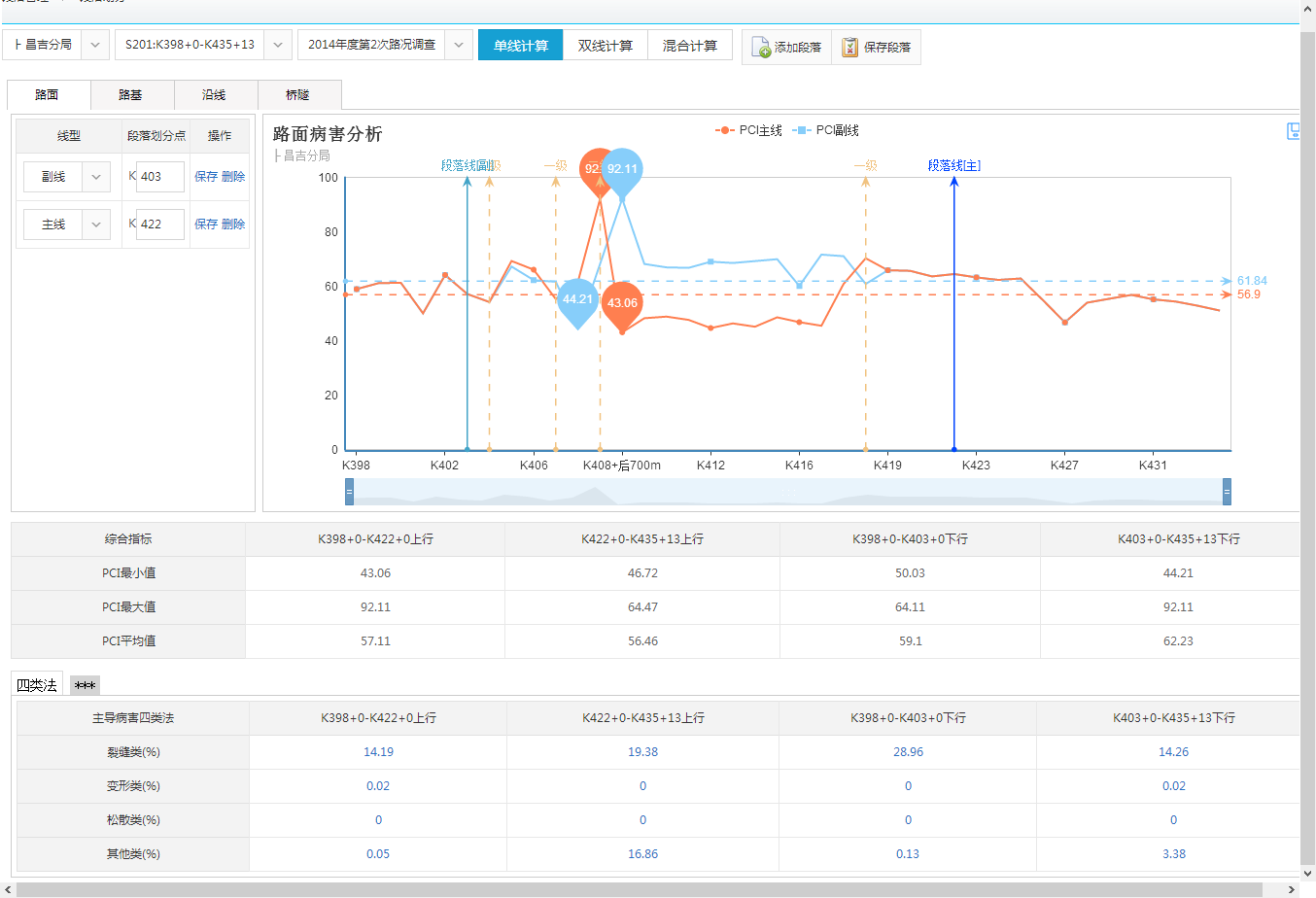This screenshot has height=898, width=1316.
Task: Toggle PCI副线 series in chart legend
Action: (826, 130)
